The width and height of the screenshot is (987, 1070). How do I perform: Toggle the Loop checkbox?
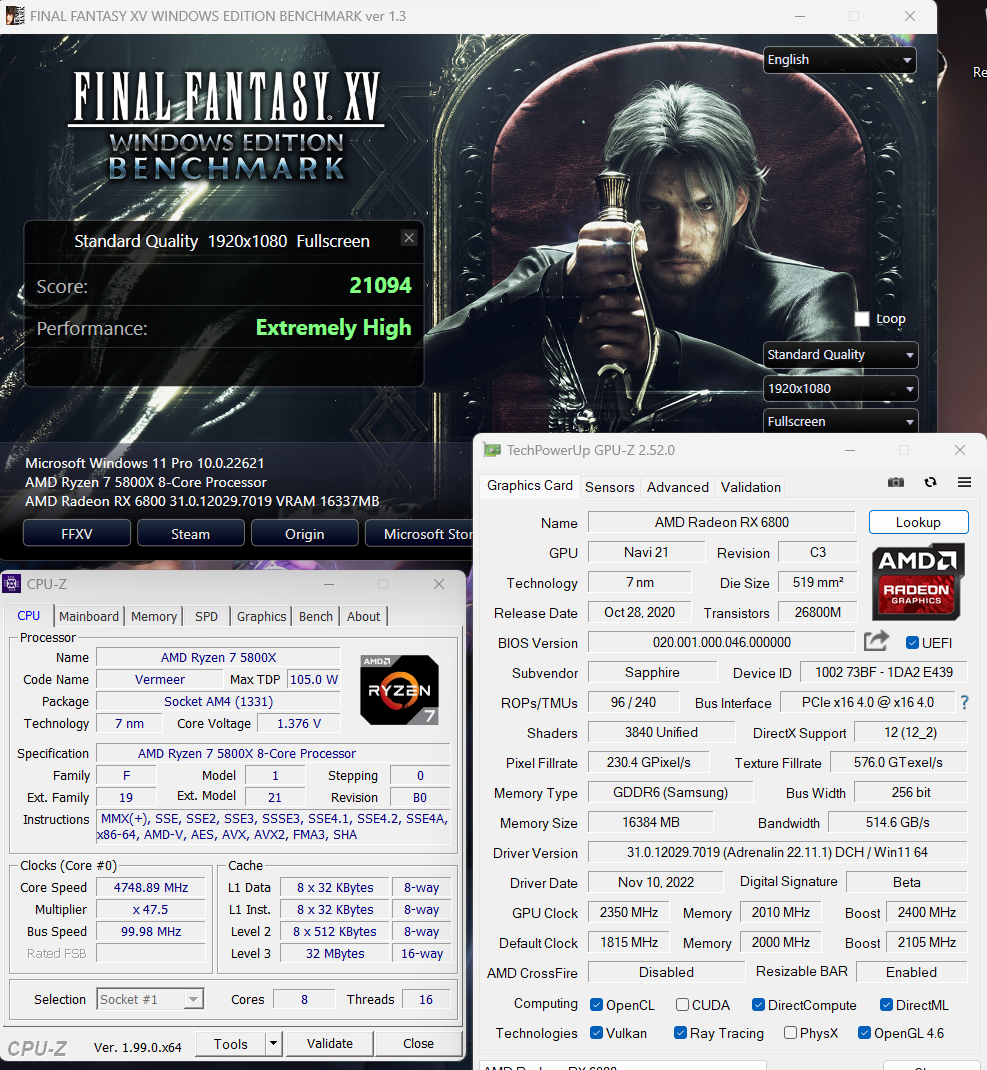point(862,319)
